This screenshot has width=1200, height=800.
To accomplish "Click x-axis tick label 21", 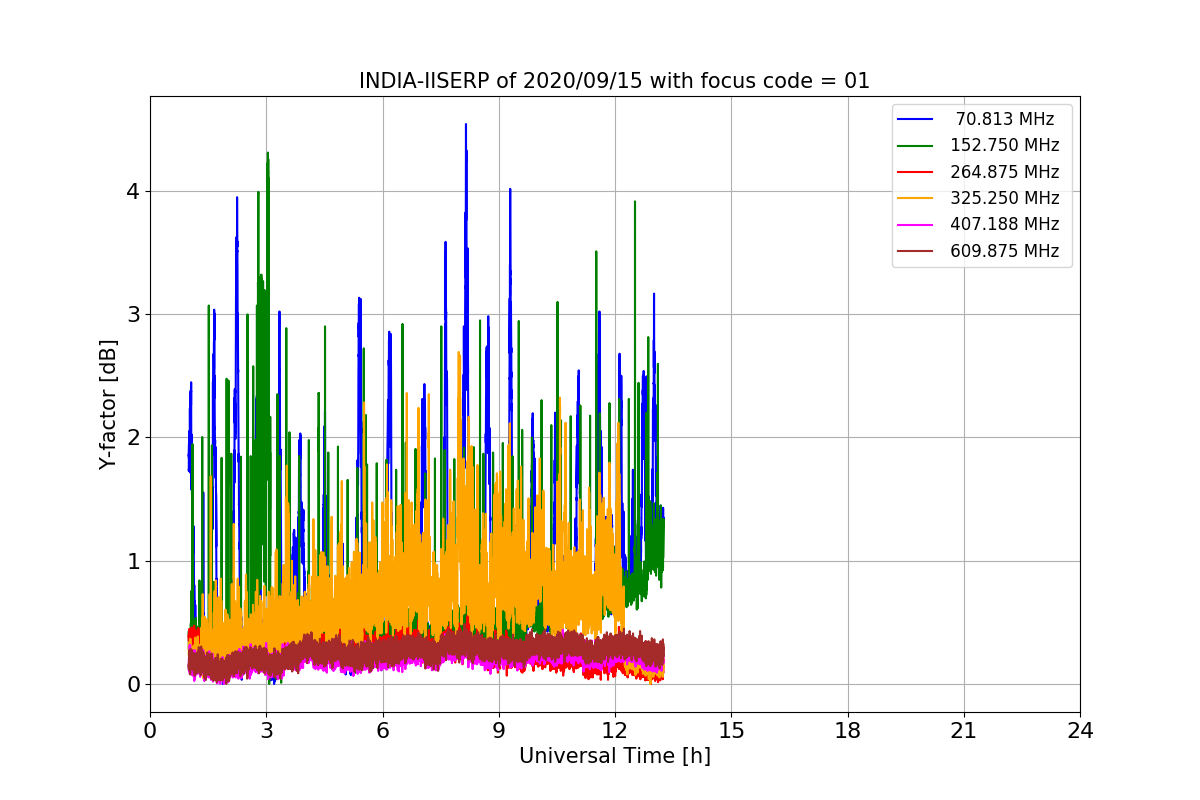I will pyautogui.click(x=964, y=730).
